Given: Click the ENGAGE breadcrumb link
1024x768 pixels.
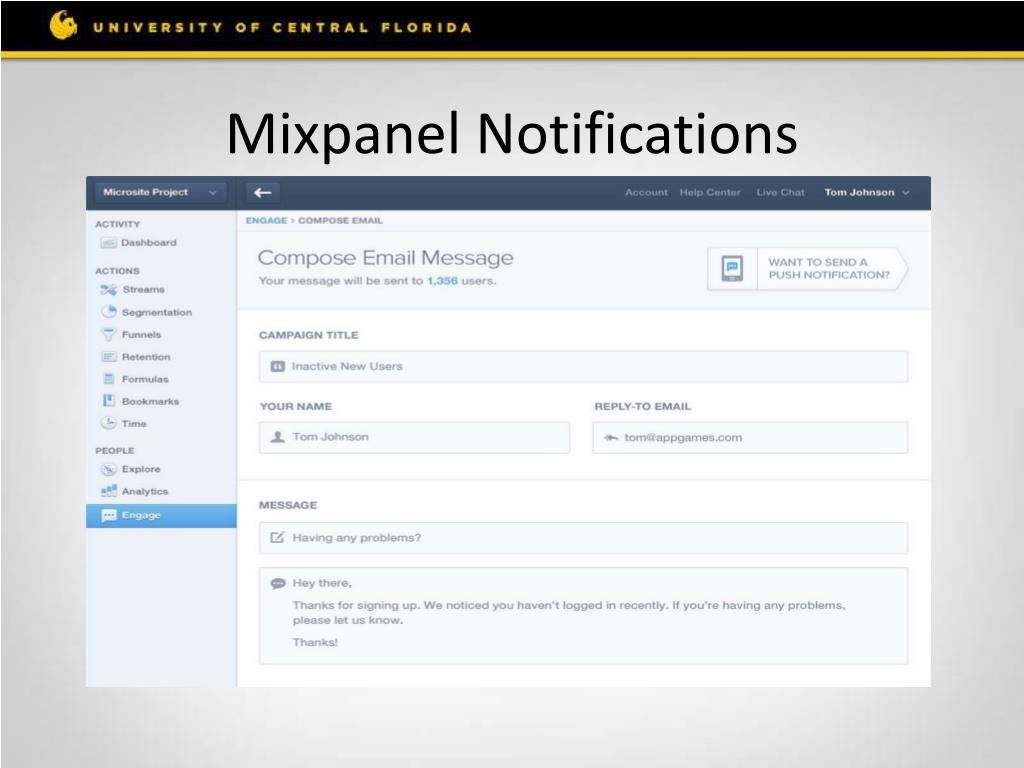Looking at the screenshot, I should pos(266,221).
